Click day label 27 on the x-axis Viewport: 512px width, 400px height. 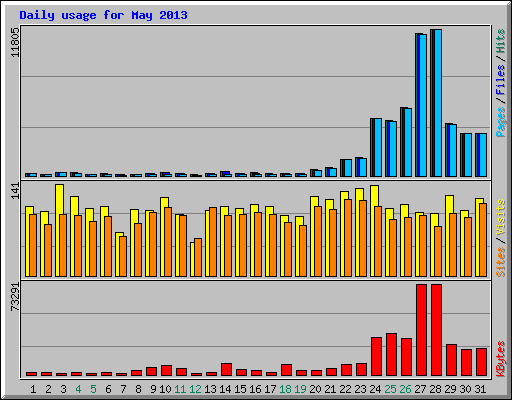point(420,389)
